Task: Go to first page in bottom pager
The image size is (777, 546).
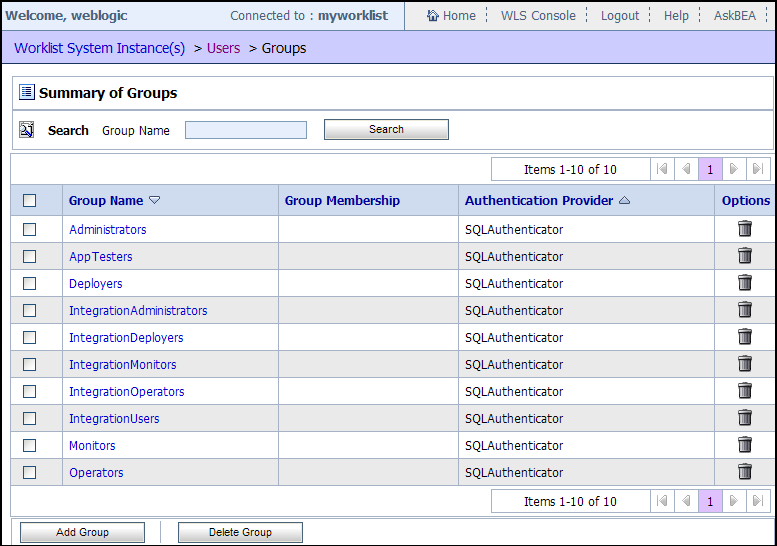Action: (662, 501)
